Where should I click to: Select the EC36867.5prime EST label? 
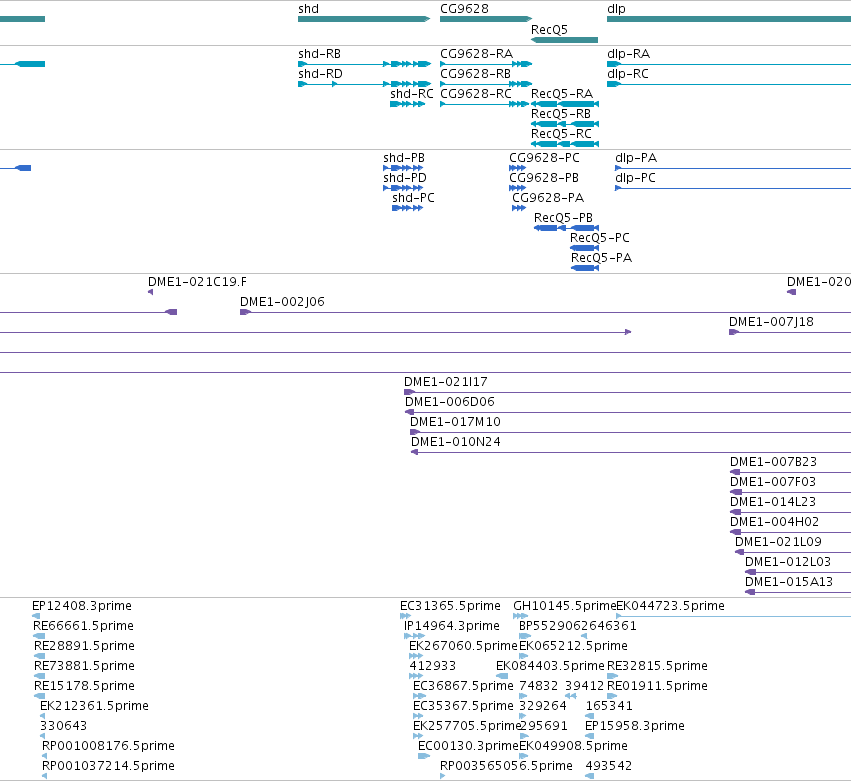[463, 686]
